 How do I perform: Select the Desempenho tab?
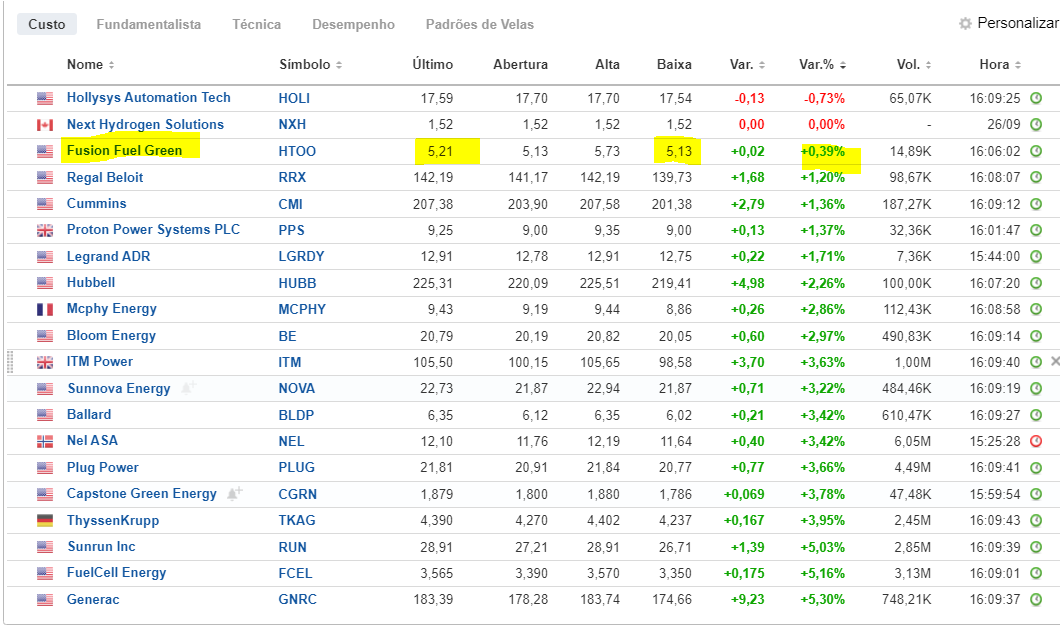(x=353, y=24)
